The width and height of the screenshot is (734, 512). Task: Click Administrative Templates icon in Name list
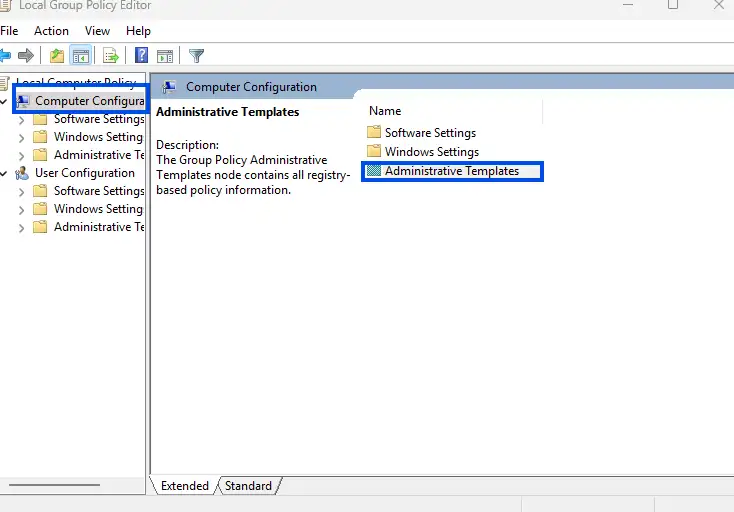click(374, 171)
